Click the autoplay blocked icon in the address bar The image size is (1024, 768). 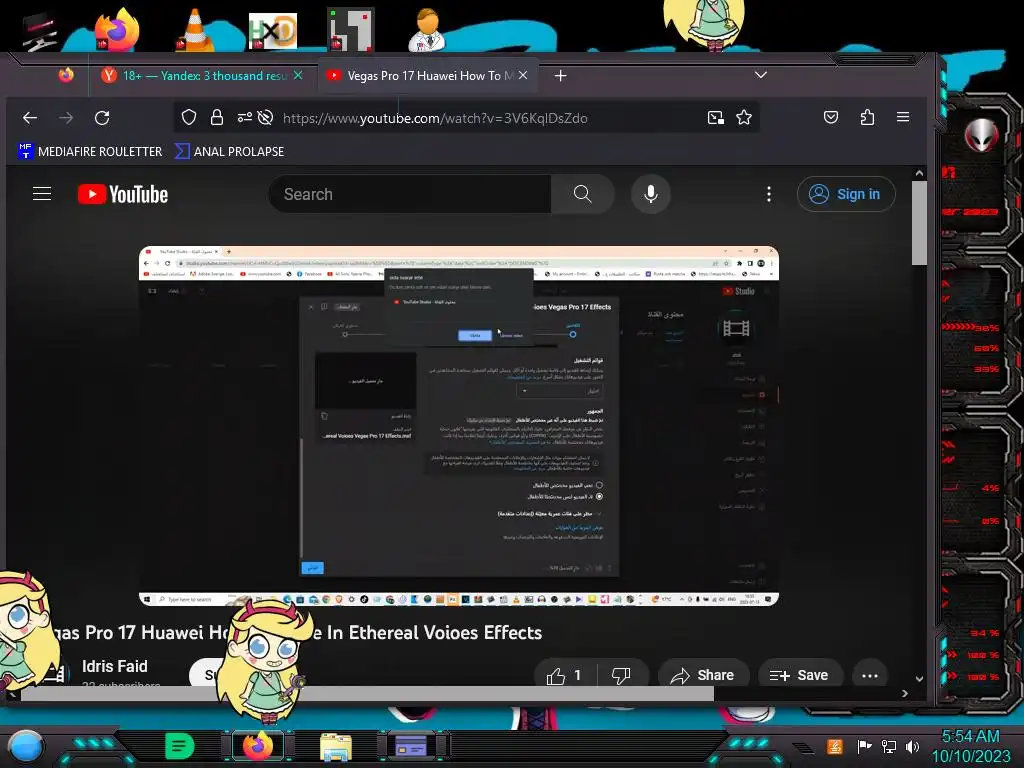pyautogui.click(x=265, y=118)
